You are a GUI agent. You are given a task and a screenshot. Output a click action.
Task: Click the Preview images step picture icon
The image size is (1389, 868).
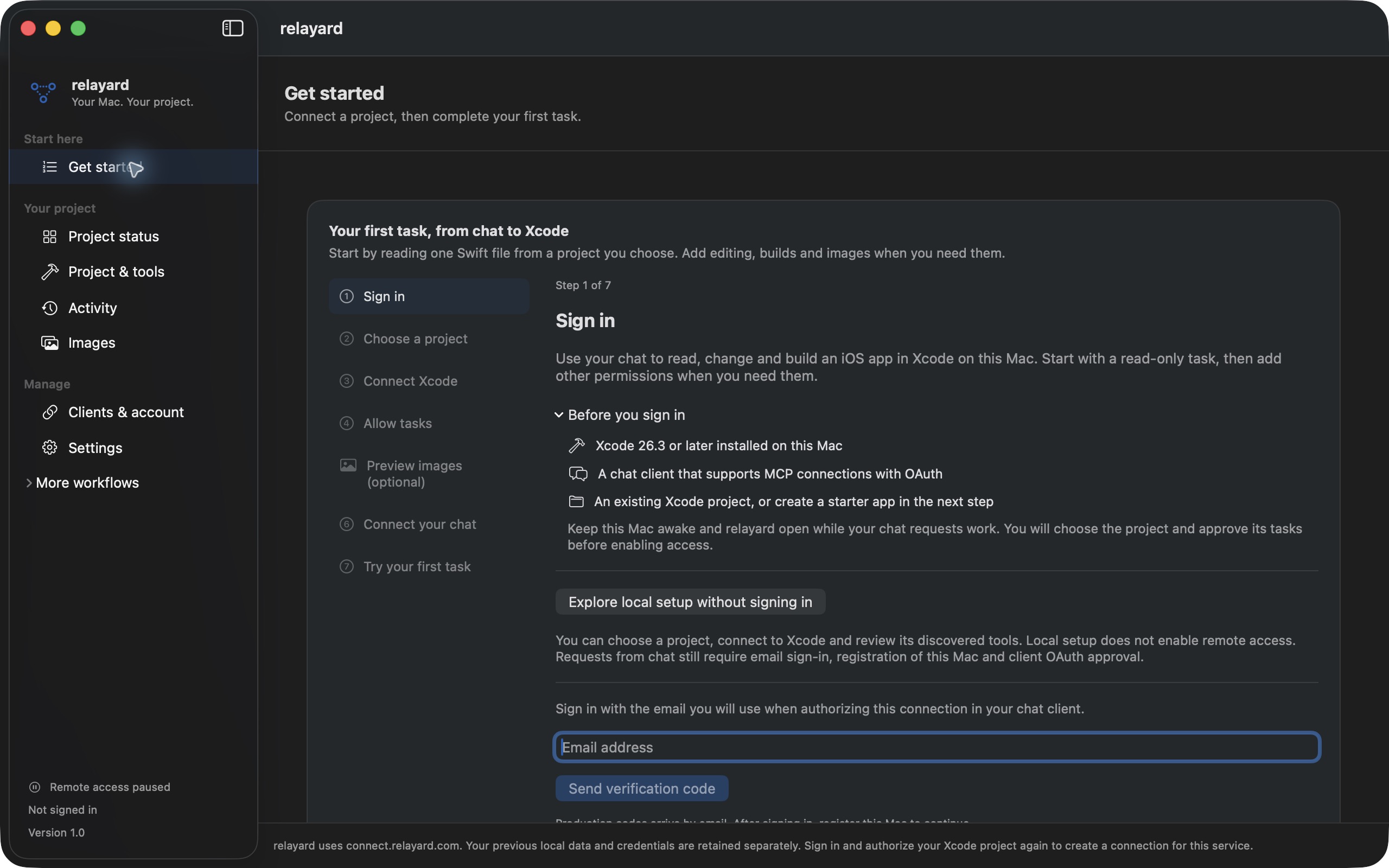[x=348, y=465]
